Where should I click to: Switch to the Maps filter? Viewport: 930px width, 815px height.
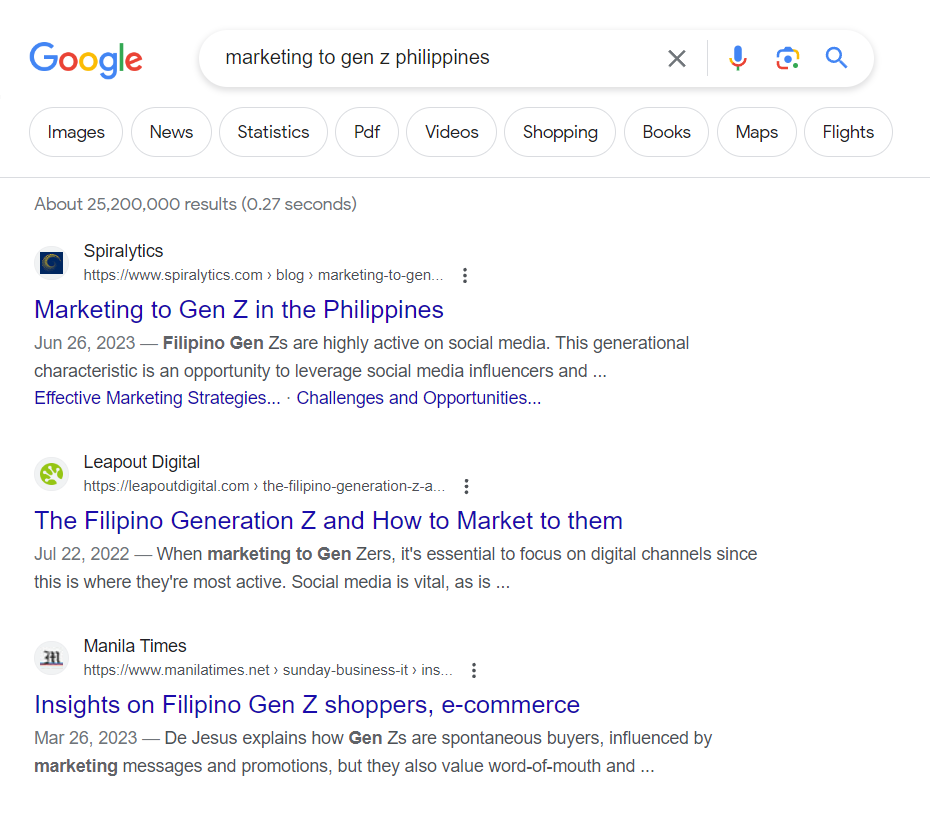(757, 132)
